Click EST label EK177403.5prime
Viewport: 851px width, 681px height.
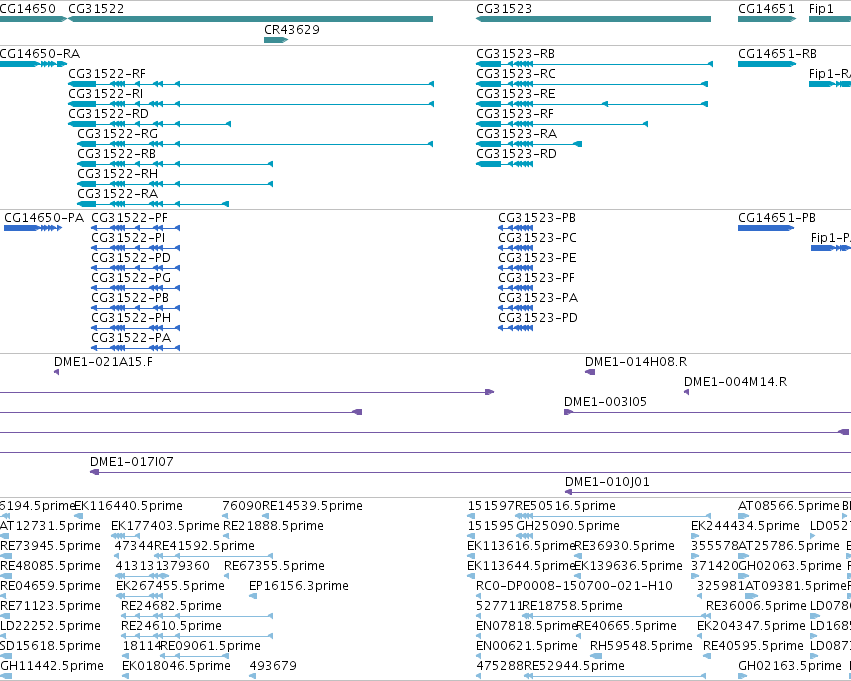tap(166, 526)
